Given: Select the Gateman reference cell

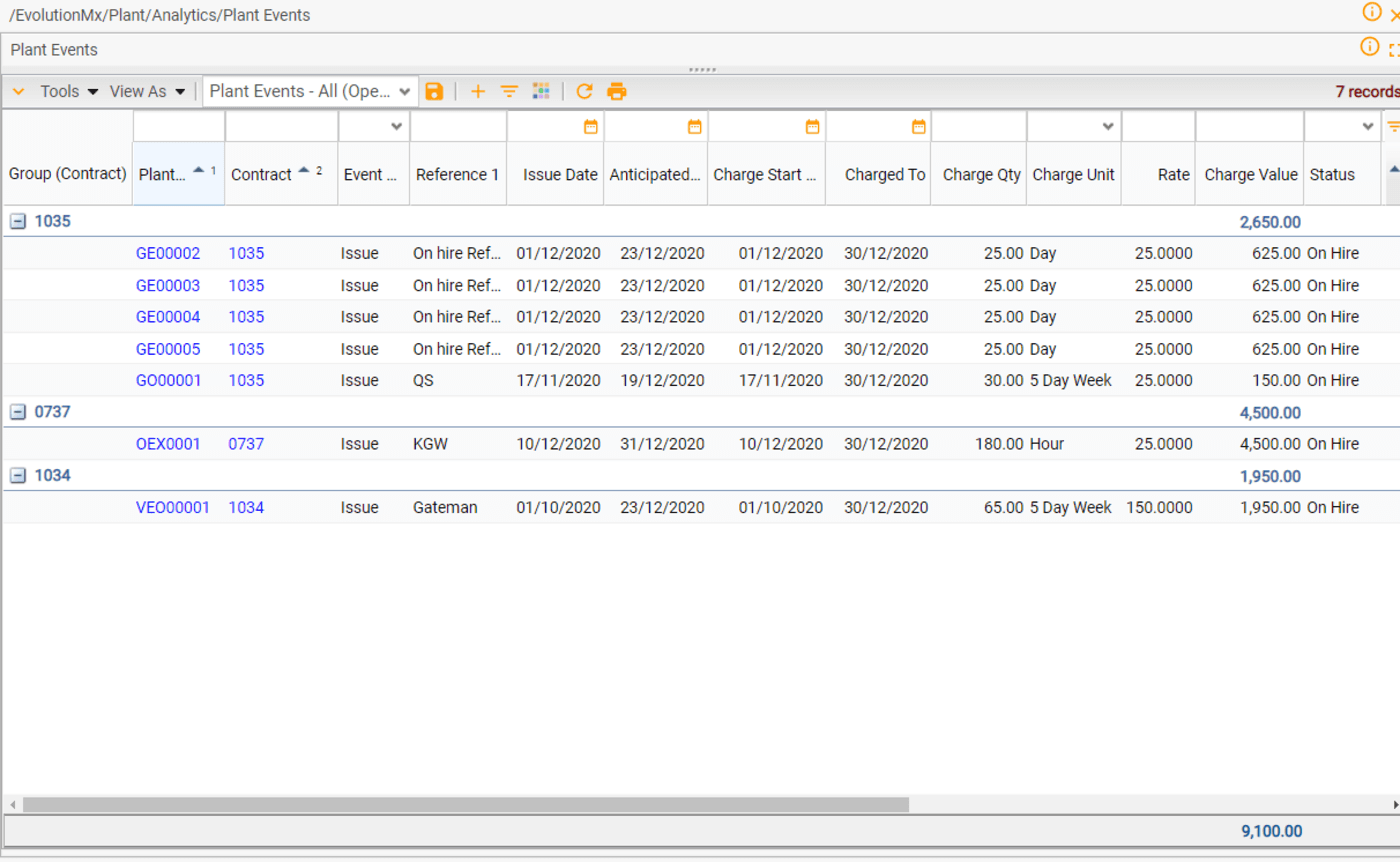Looking at the screenshot, I should (x=458, y=507).
